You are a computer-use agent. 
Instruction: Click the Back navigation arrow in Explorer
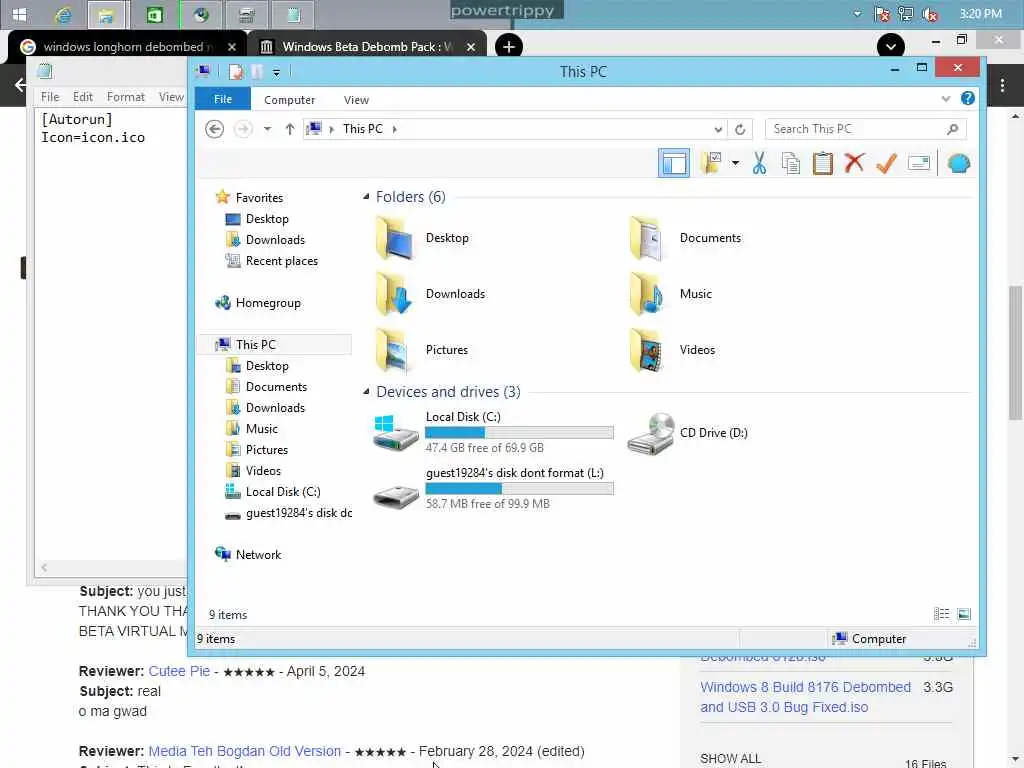click(214, 129)
